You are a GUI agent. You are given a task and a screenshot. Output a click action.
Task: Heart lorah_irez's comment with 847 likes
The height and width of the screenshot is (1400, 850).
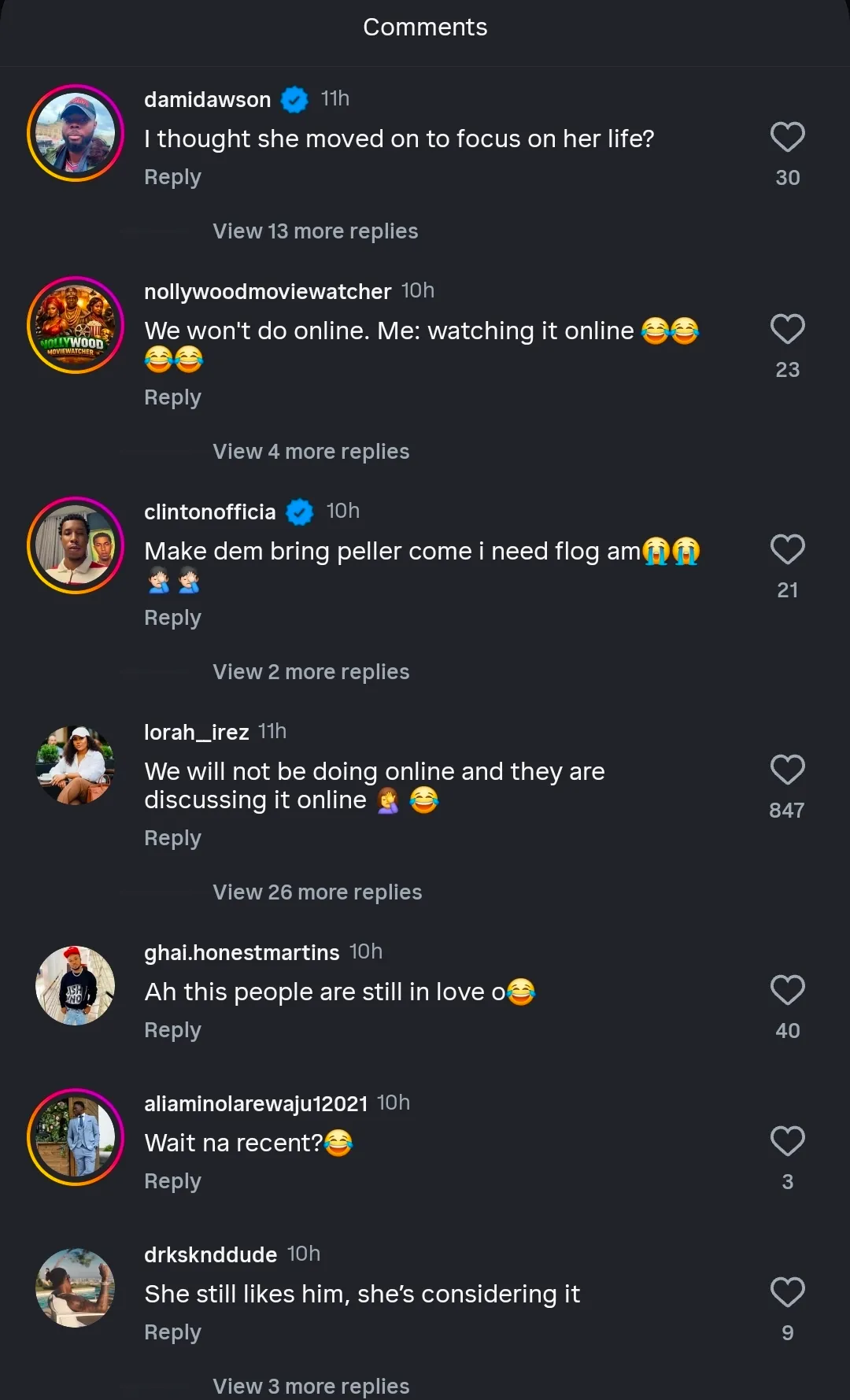787,770
